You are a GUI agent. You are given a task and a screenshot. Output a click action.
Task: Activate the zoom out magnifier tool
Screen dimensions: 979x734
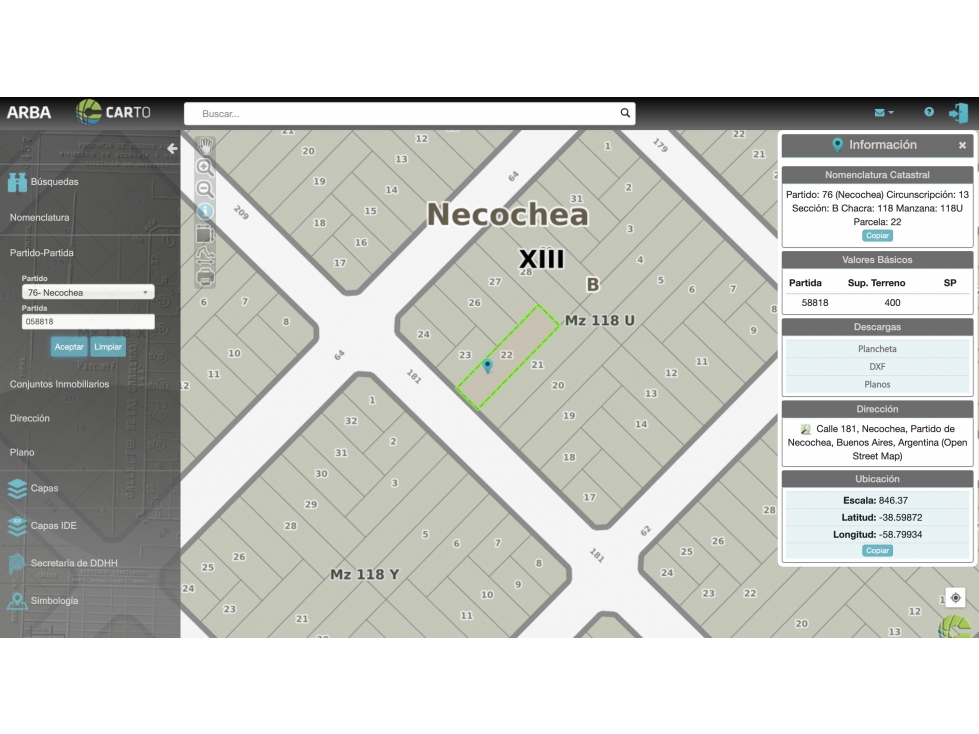[x=205, y=189]
